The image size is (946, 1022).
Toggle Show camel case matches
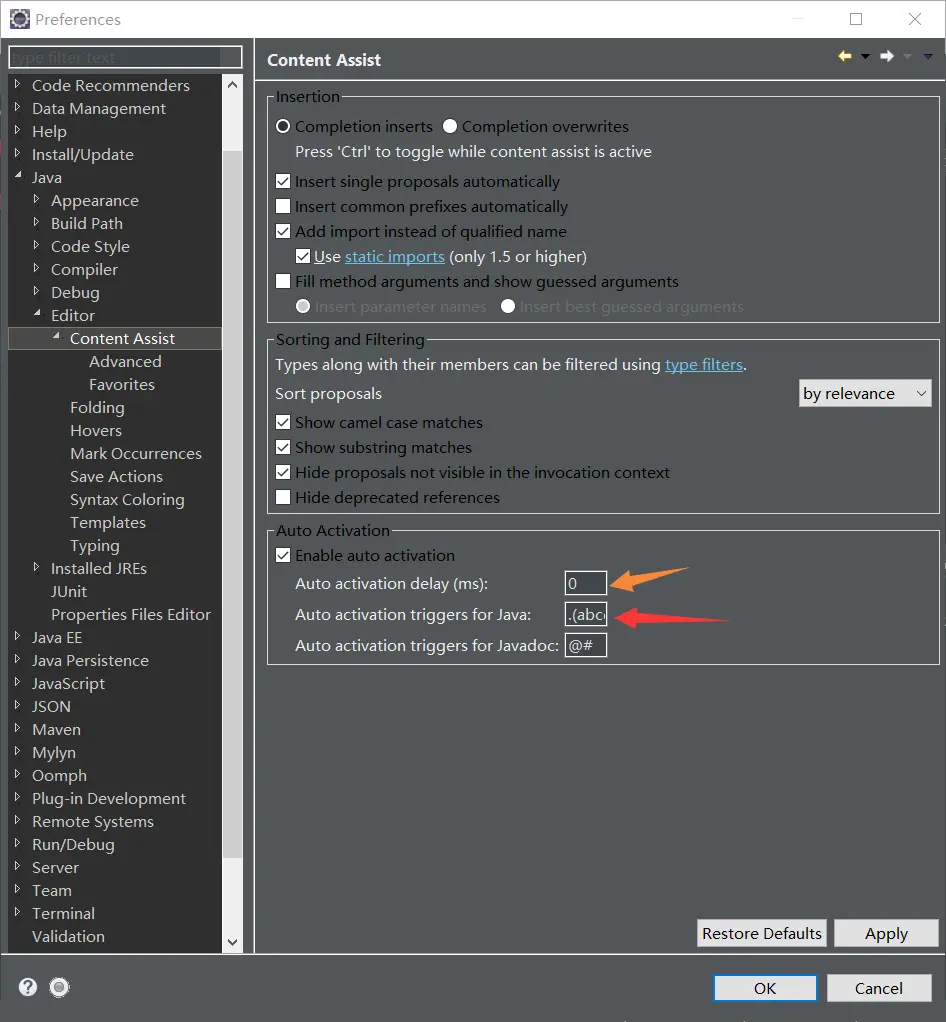(283, 422)
